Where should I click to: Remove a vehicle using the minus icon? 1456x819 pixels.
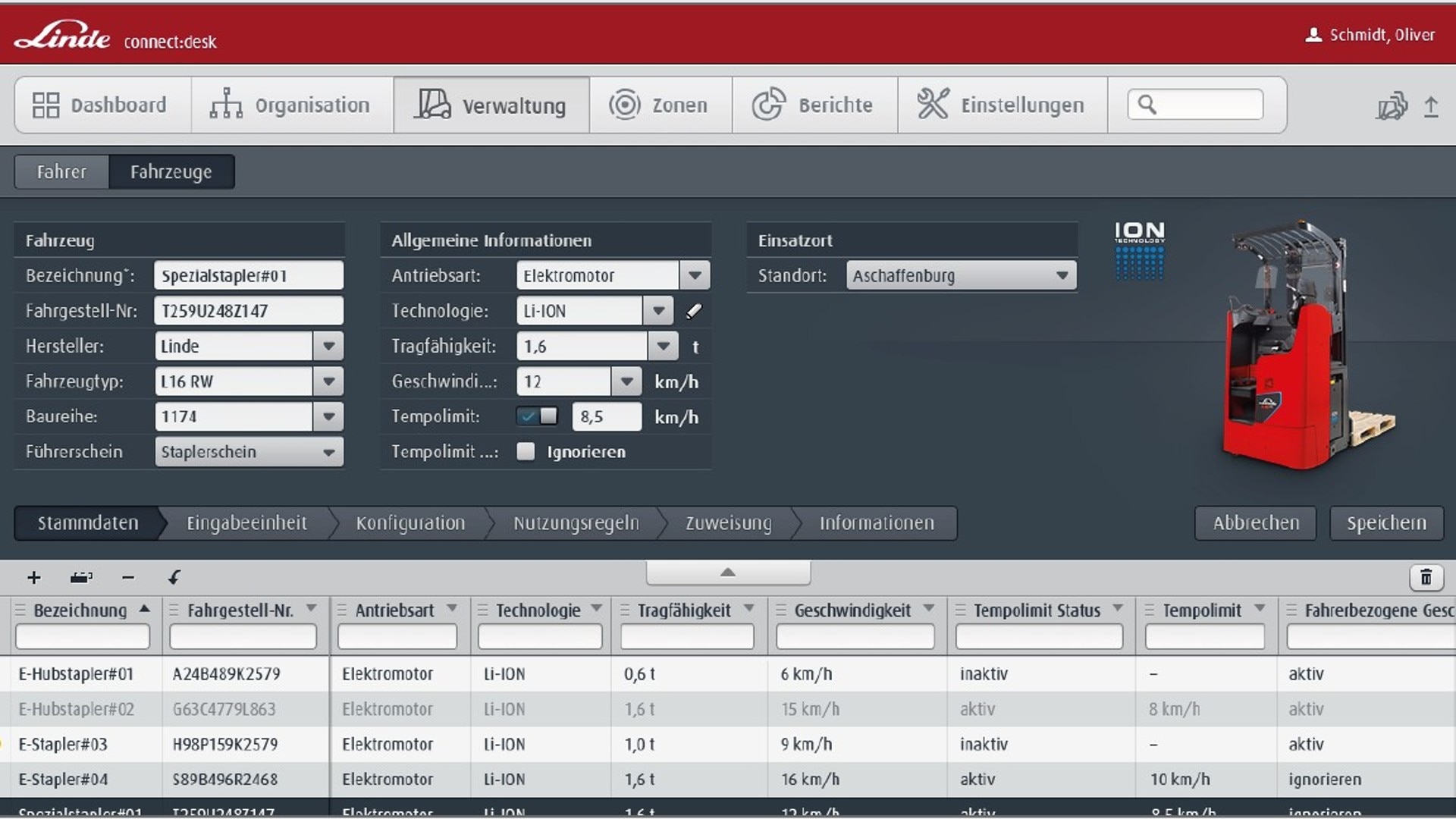127,577
